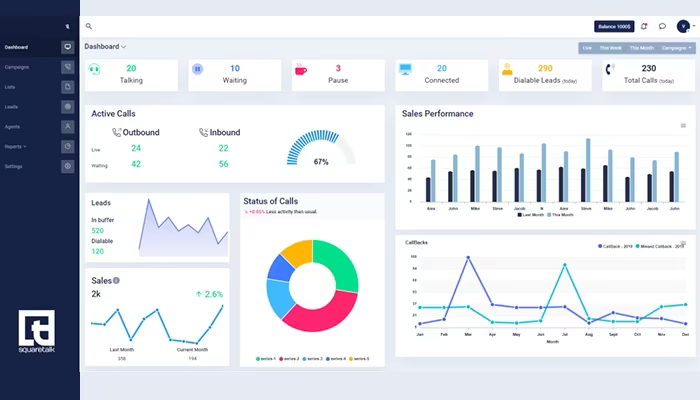The width and height of the screenshot is (700, 400).
Task: Toggle the This Month legend in Sales Performance
Action: click(x=560, y=215)
